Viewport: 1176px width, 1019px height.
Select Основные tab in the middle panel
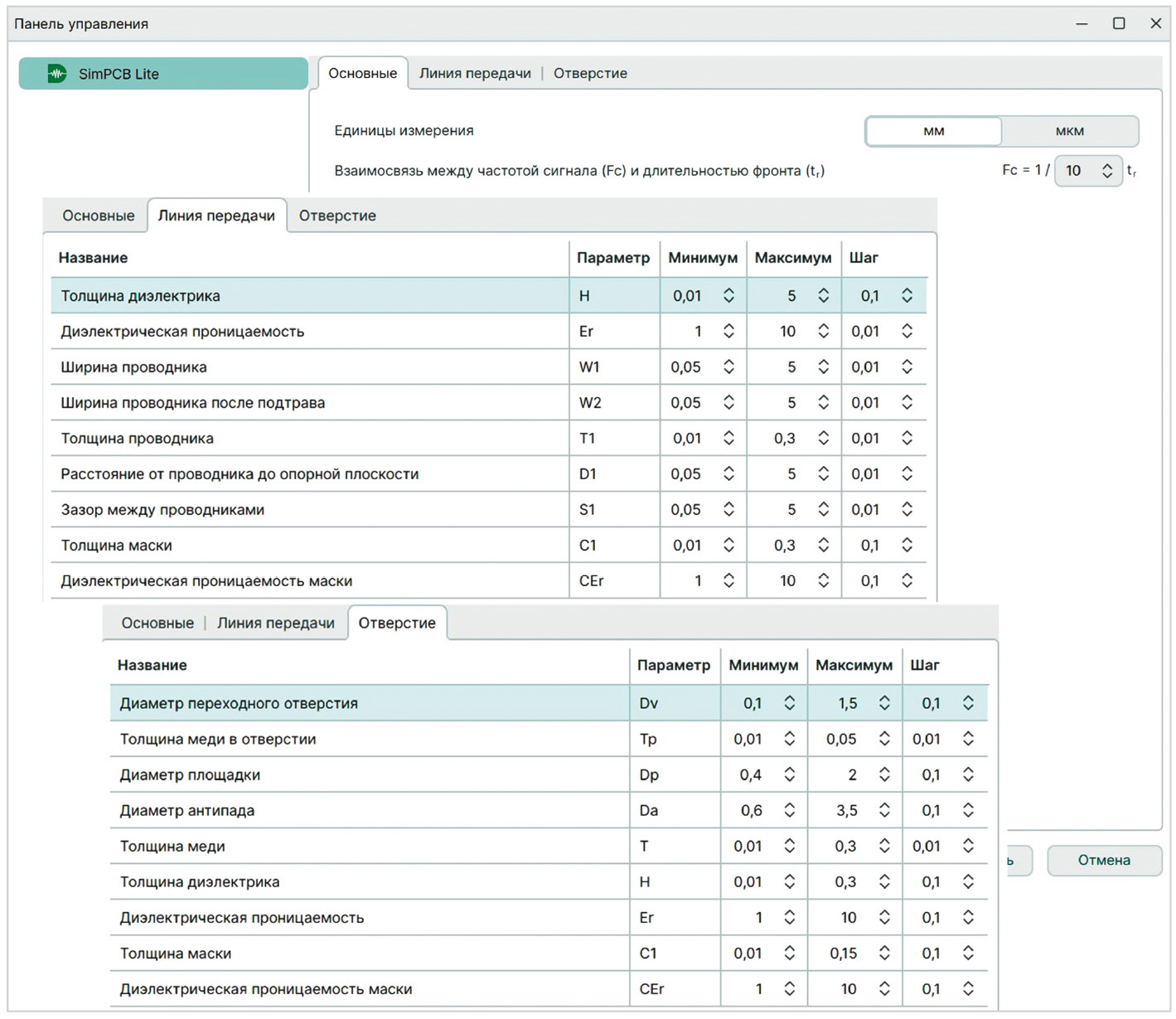[x=99, y=216]
